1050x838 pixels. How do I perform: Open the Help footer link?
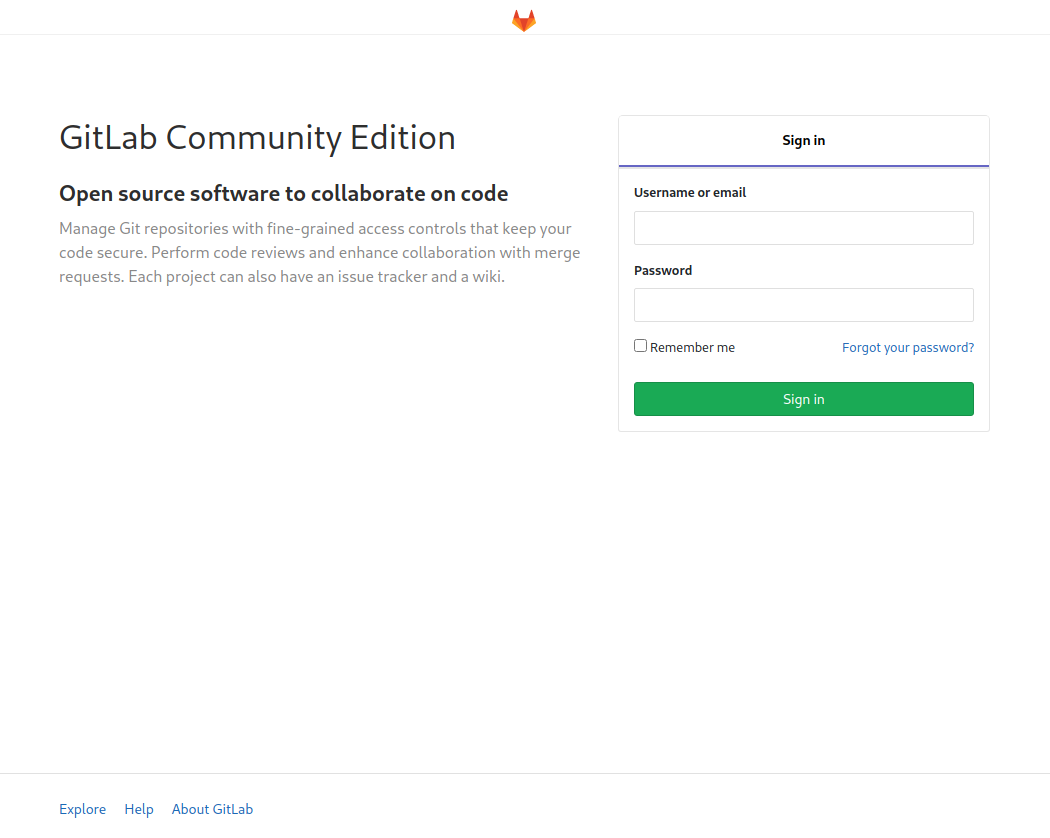(139, 809)
